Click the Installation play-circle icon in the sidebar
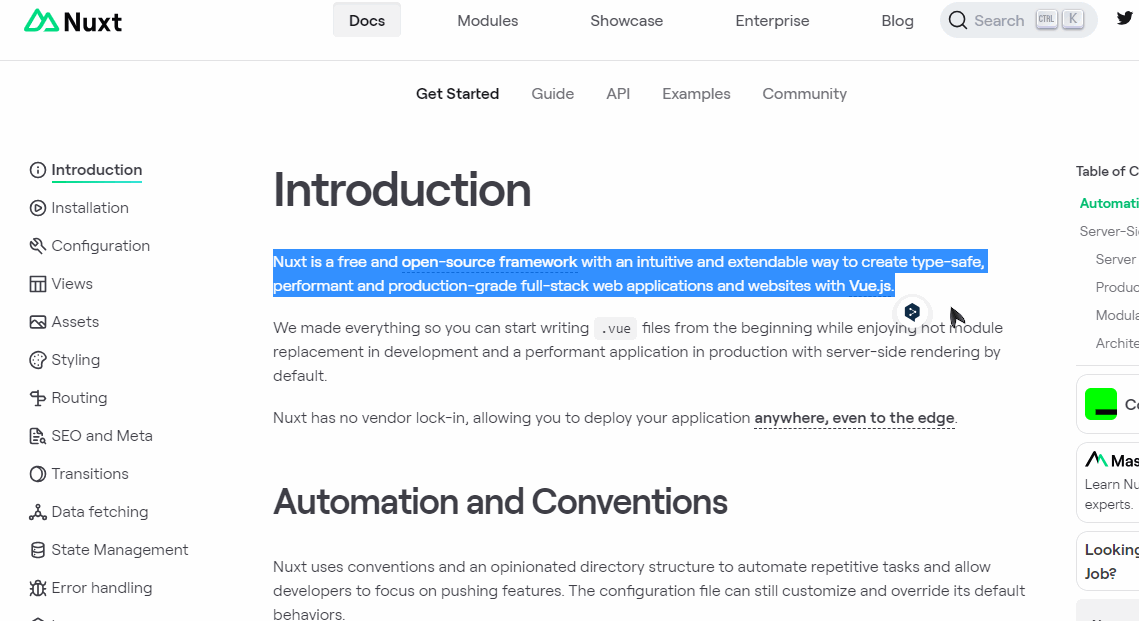The height and width of the screenshot is (621, 1139). pyautogui.click(x=38, y=208)
